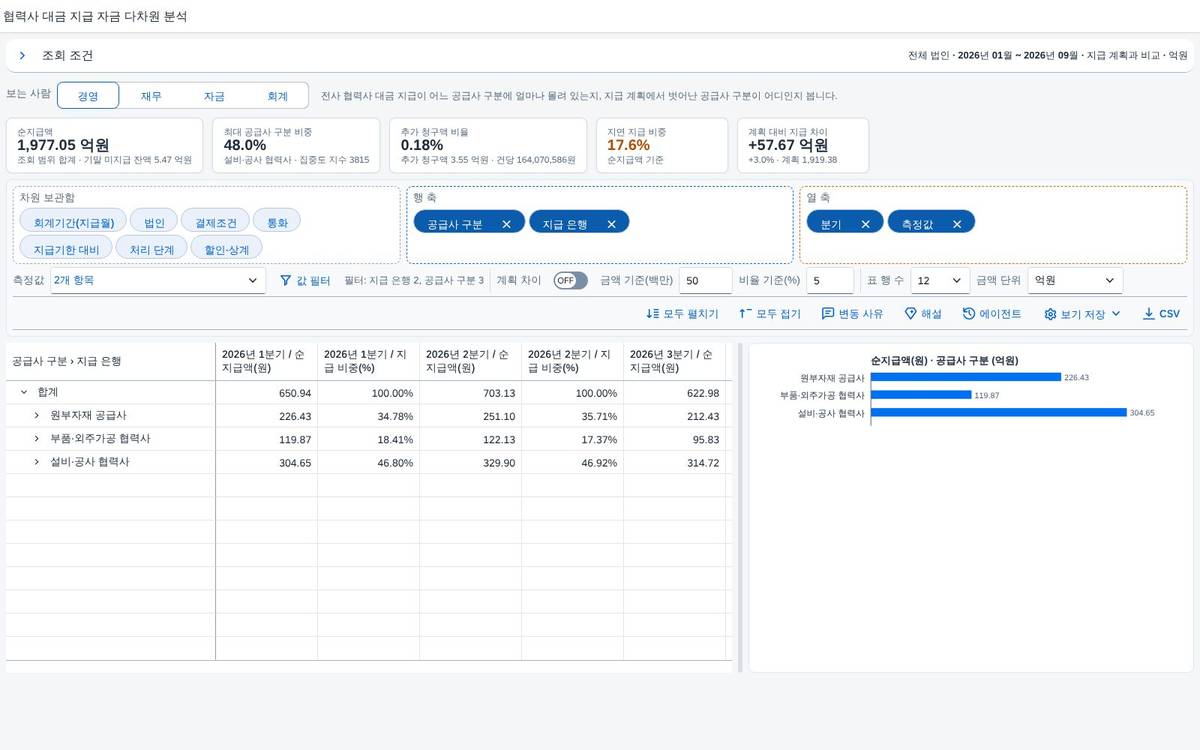Expand the 부품·외주가공 협력사 row
This screenshot has height=750, width=1200.
point(36,439)
